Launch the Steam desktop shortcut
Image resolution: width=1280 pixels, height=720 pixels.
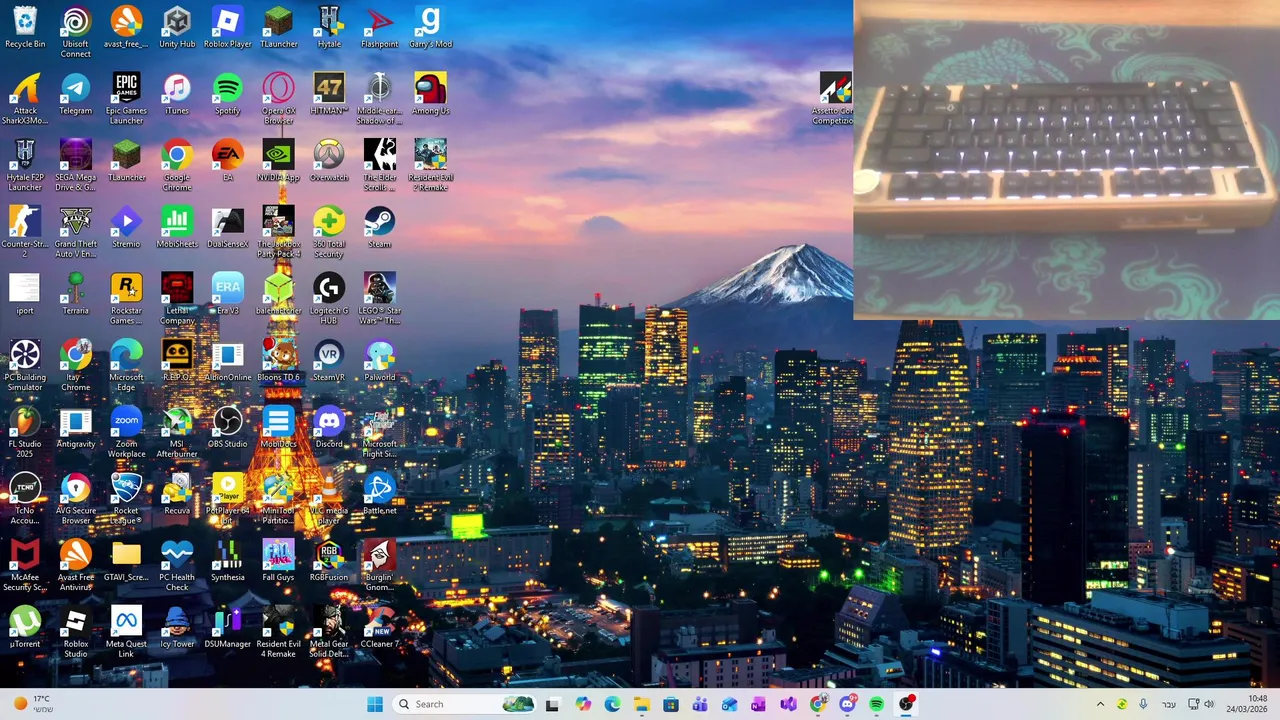point(379,228)
